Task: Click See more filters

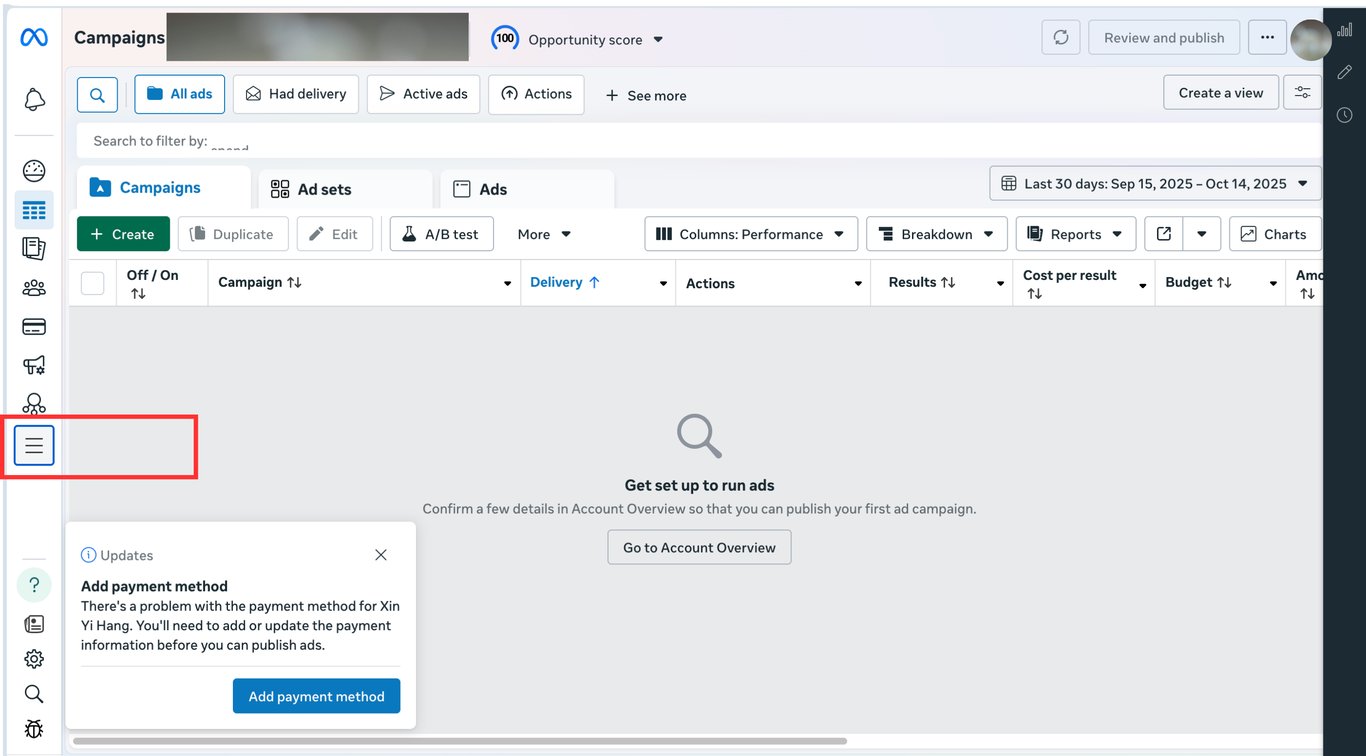Action: (646, 96)
